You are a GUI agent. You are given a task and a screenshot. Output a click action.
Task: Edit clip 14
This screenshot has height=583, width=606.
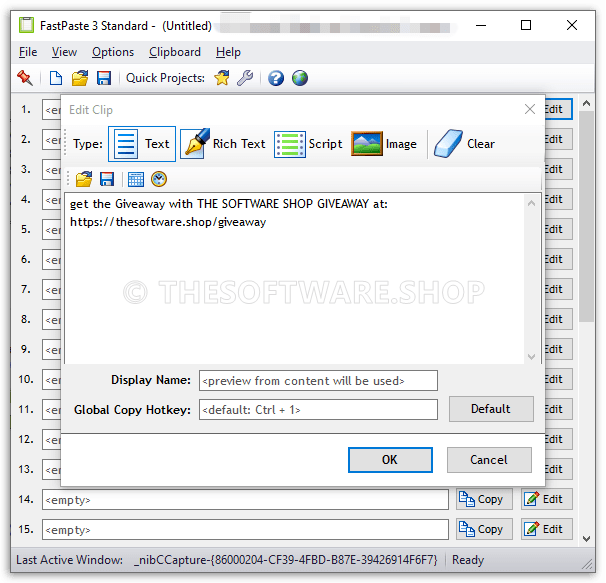tap(546, 499)
